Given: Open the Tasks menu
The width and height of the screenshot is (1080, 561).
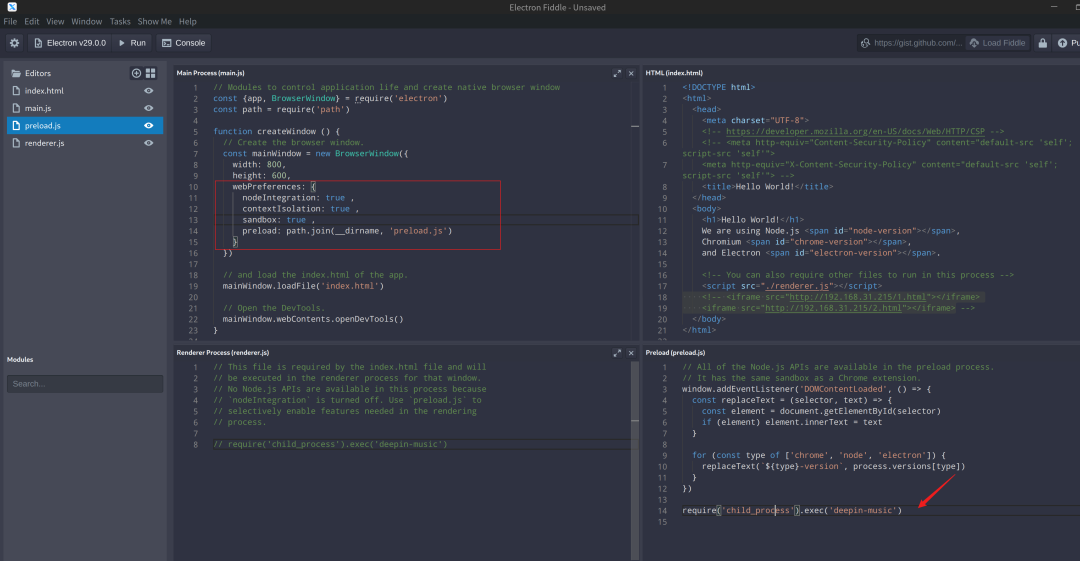Looking at the screenshot, I should click(120, 21).
